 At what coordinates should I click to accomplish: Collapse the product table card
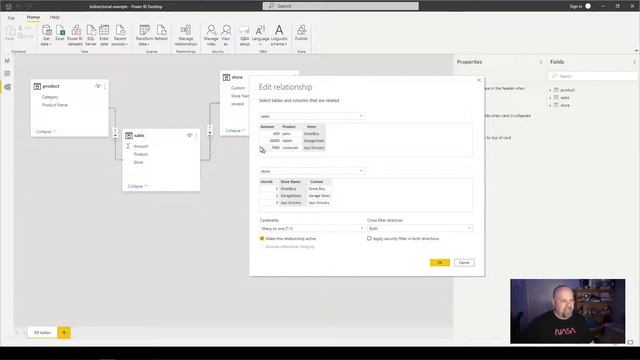point(46,131)
